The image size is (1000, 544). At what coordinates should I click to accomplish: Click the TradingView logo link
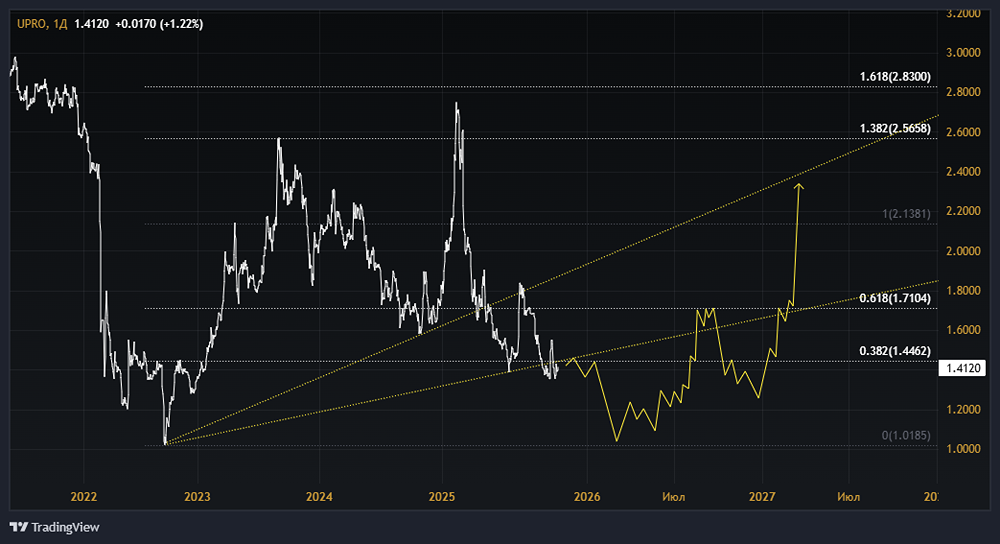[x=55, y=527]
